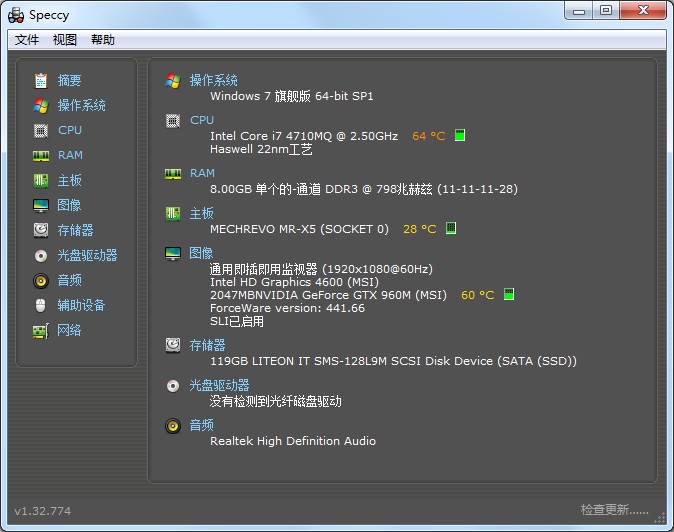Click the 存储器 heading link in summary

click(208, 345)
